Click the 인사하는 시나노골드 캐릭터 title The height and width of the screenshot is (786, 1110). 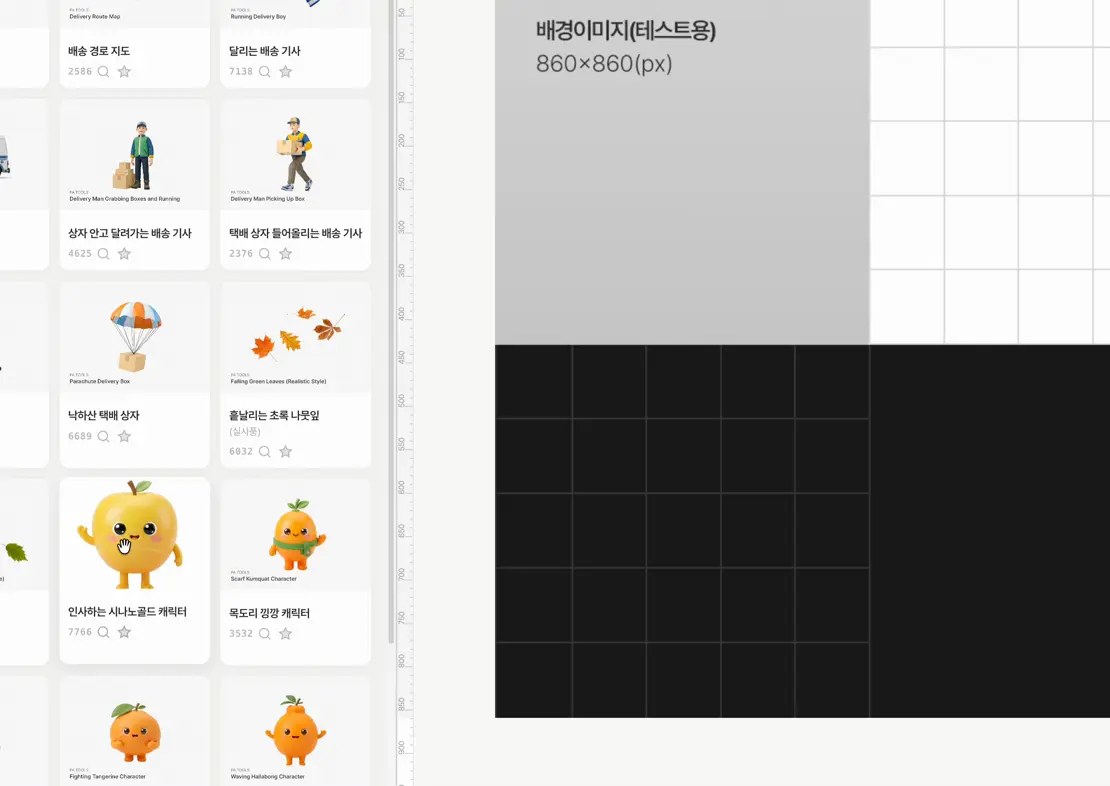127,612
